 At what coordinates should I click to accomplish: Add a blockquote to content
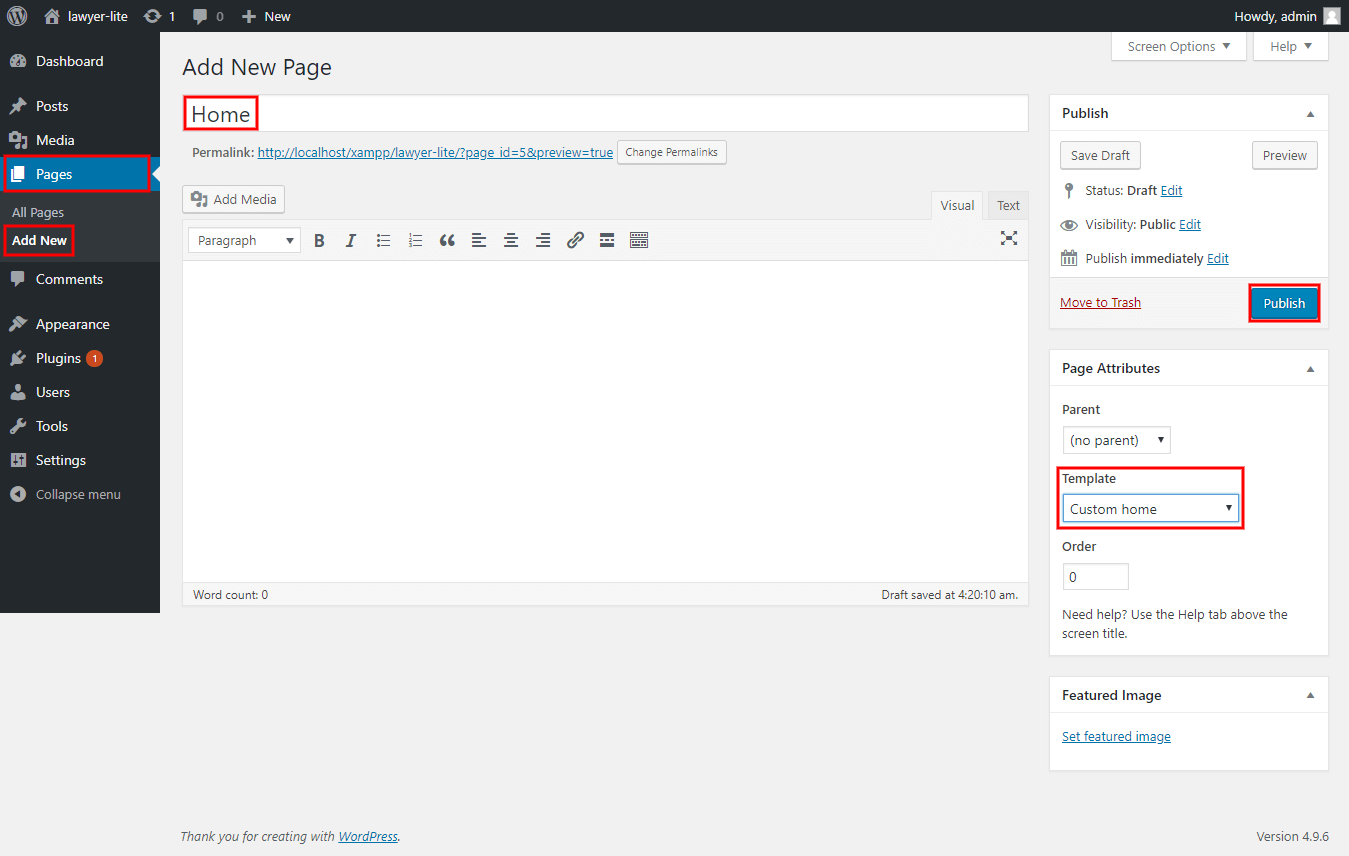447,240
